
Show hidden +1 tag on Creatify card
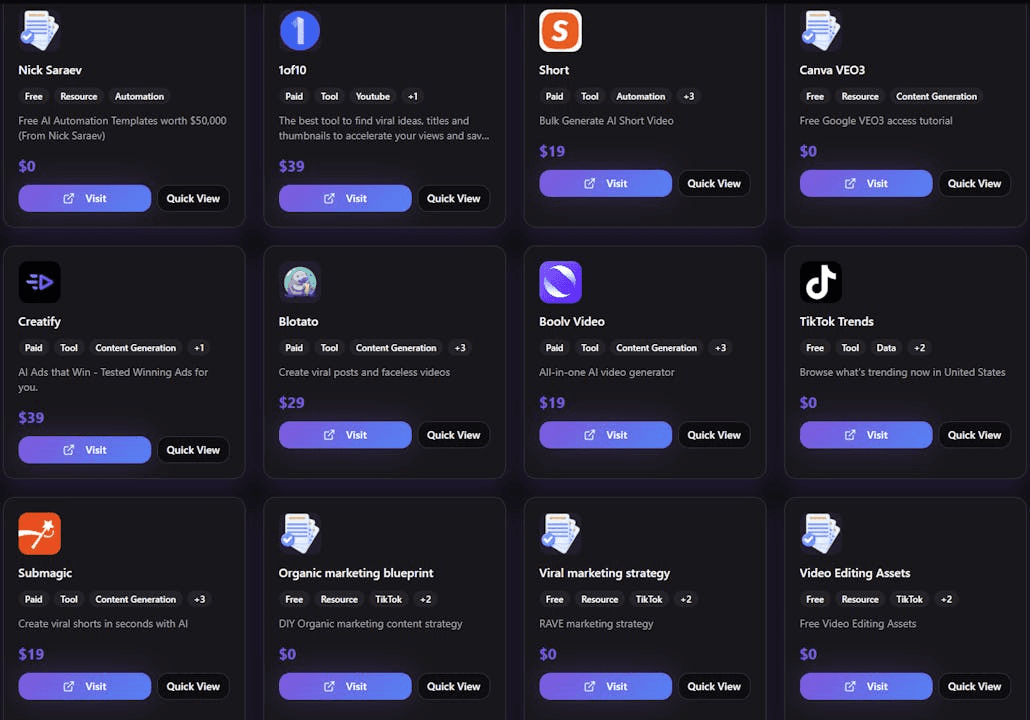click(199, 348)
